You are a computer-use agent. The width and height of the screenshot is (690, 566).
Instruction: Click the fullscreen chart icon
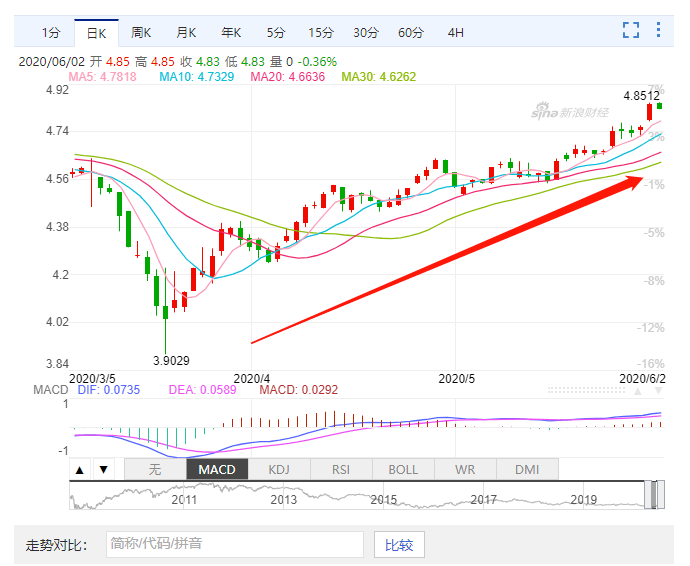[630, 30]
